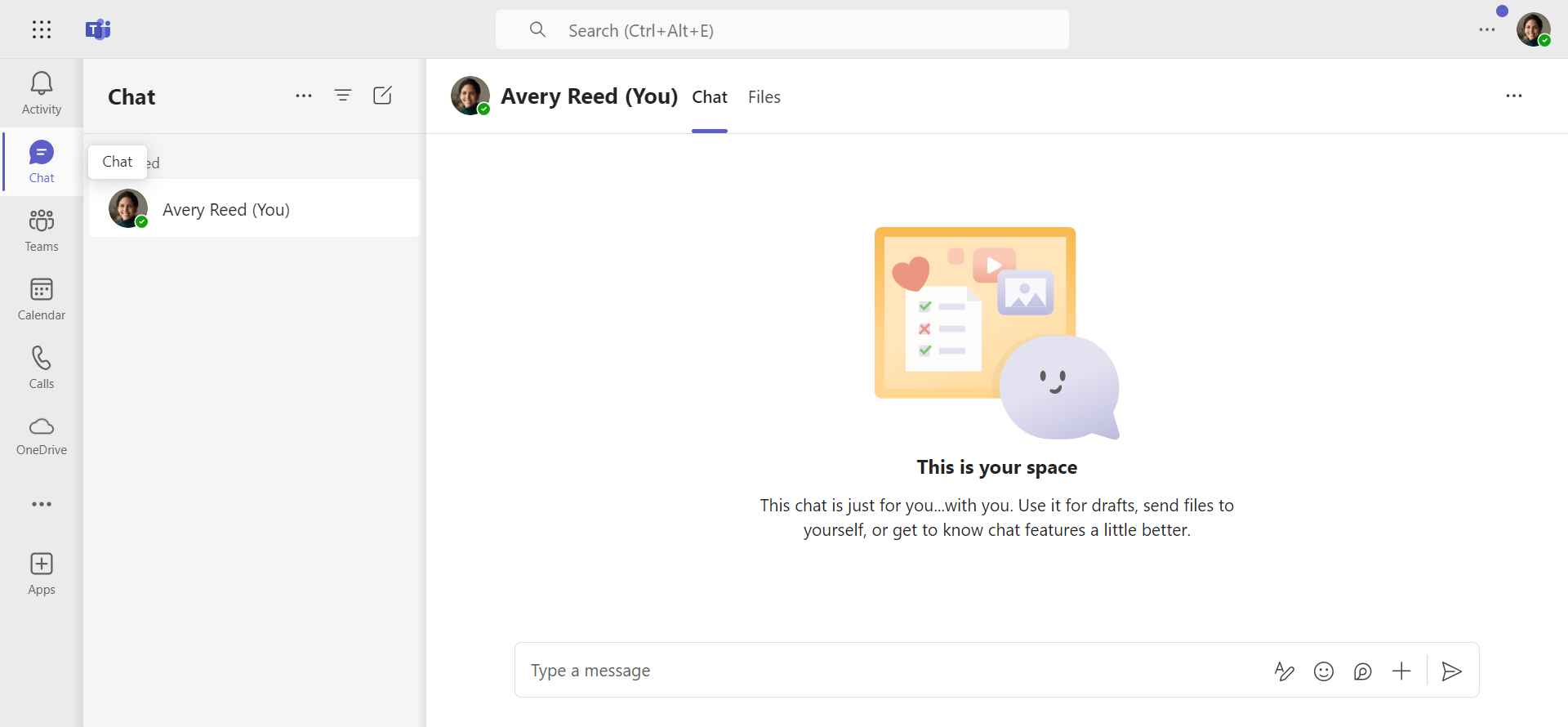
Task: Click the Type a message field
Action: tap(890, 671)
